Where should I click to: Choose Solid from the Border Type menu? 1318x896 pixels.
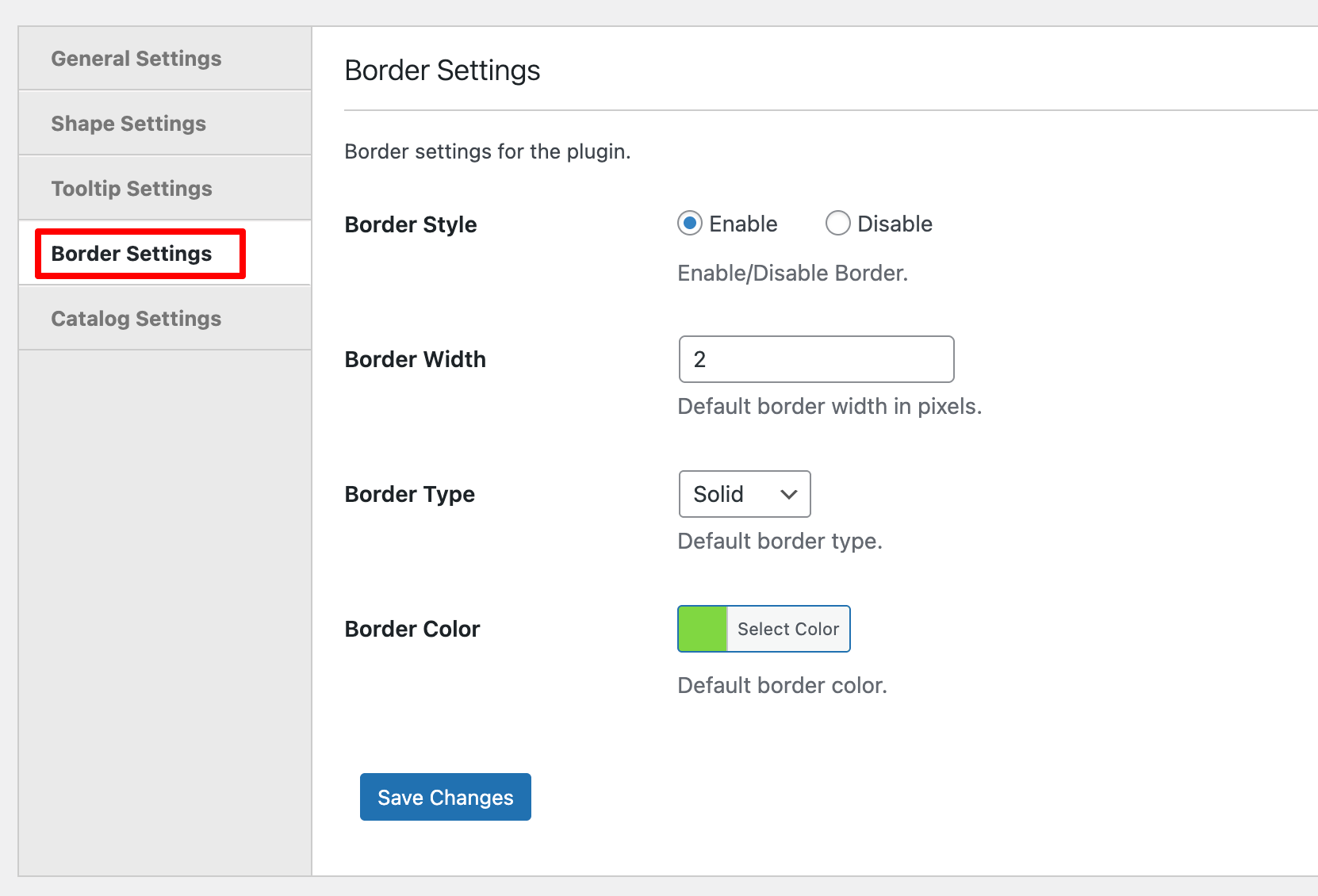(x=744, y=494)
